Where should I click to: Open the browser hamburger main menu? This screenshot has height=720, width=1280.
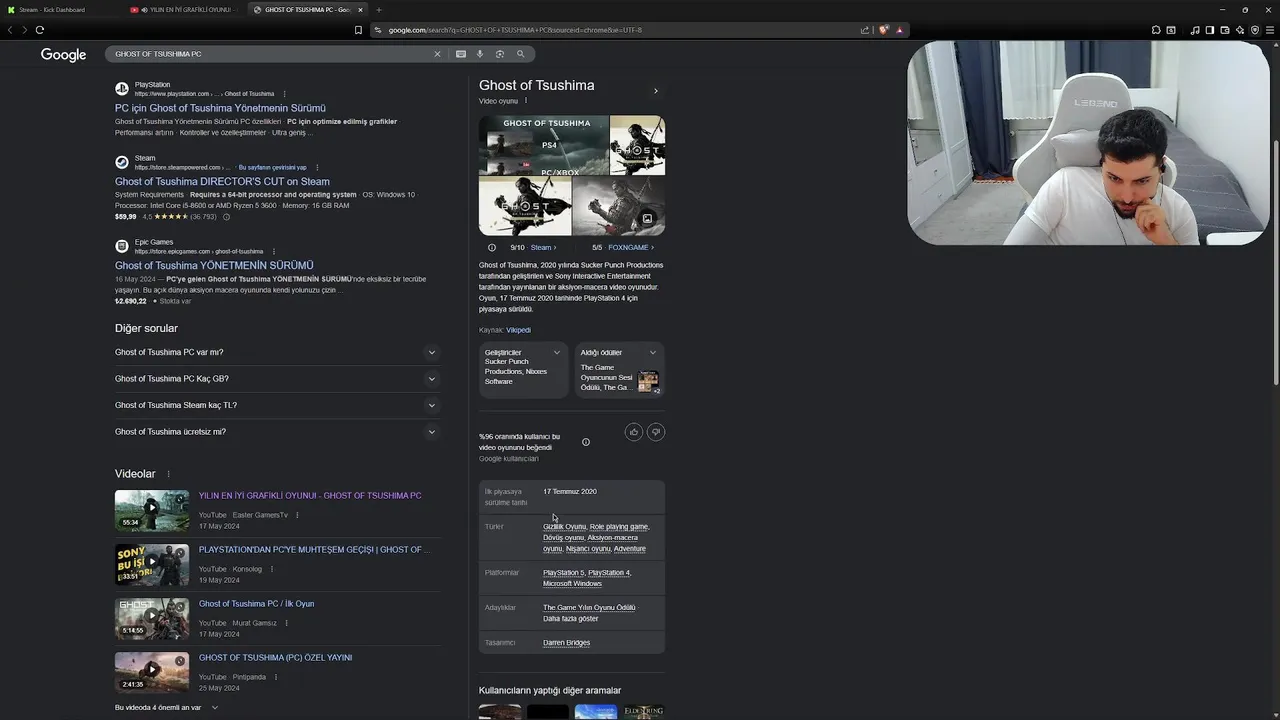coord(1270,30)
